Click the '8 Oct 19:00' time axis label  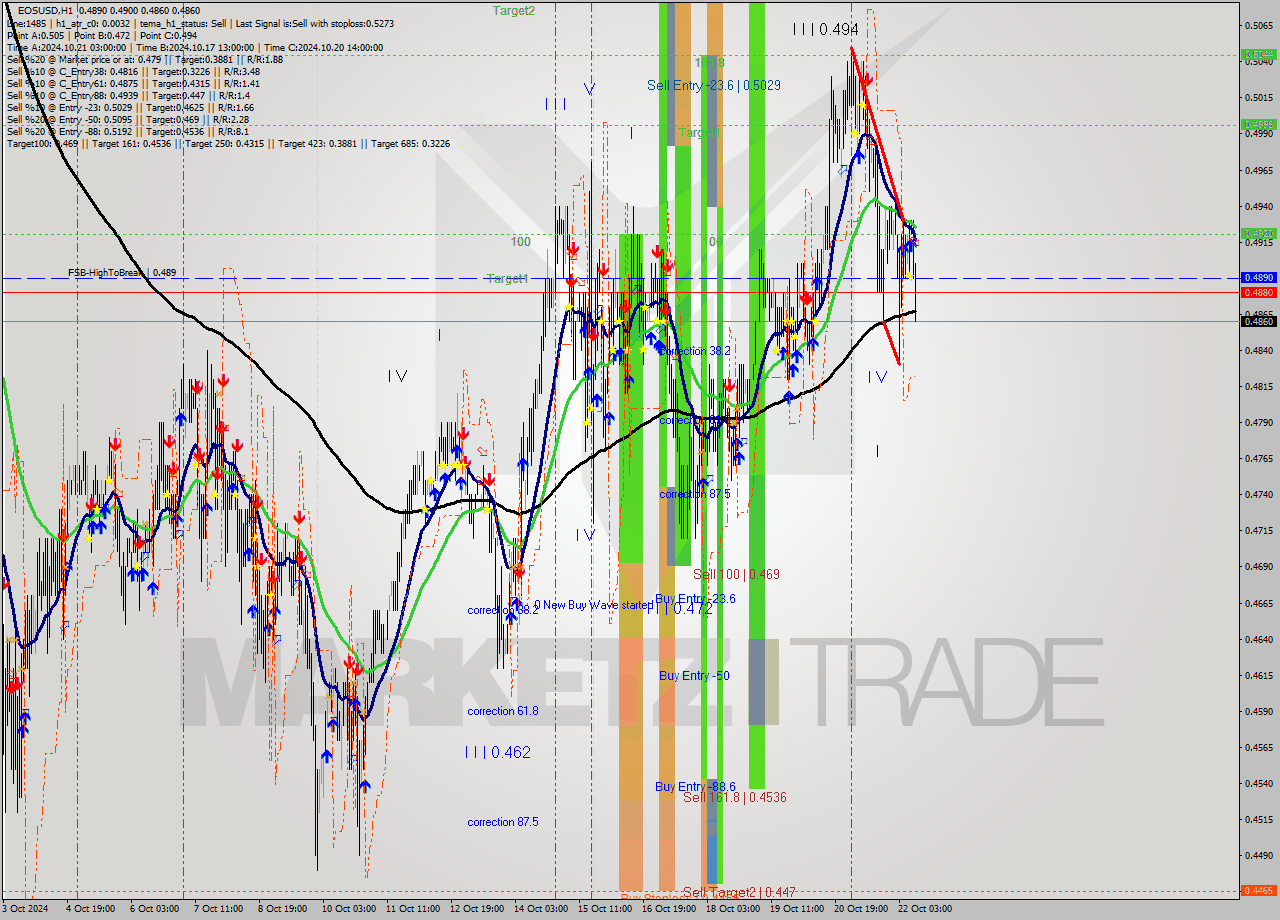pos(282,909)
